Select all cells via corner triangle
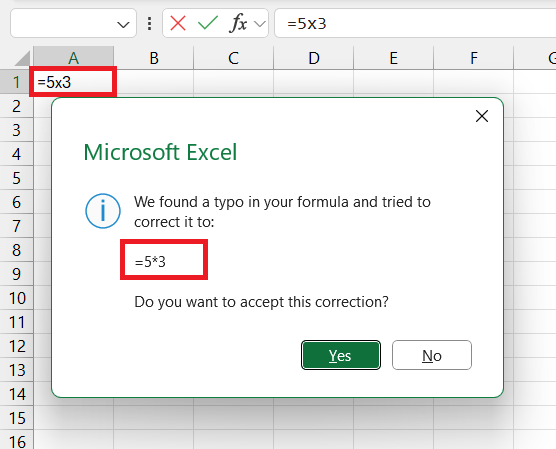556x449 pixels. coord(23,58)
